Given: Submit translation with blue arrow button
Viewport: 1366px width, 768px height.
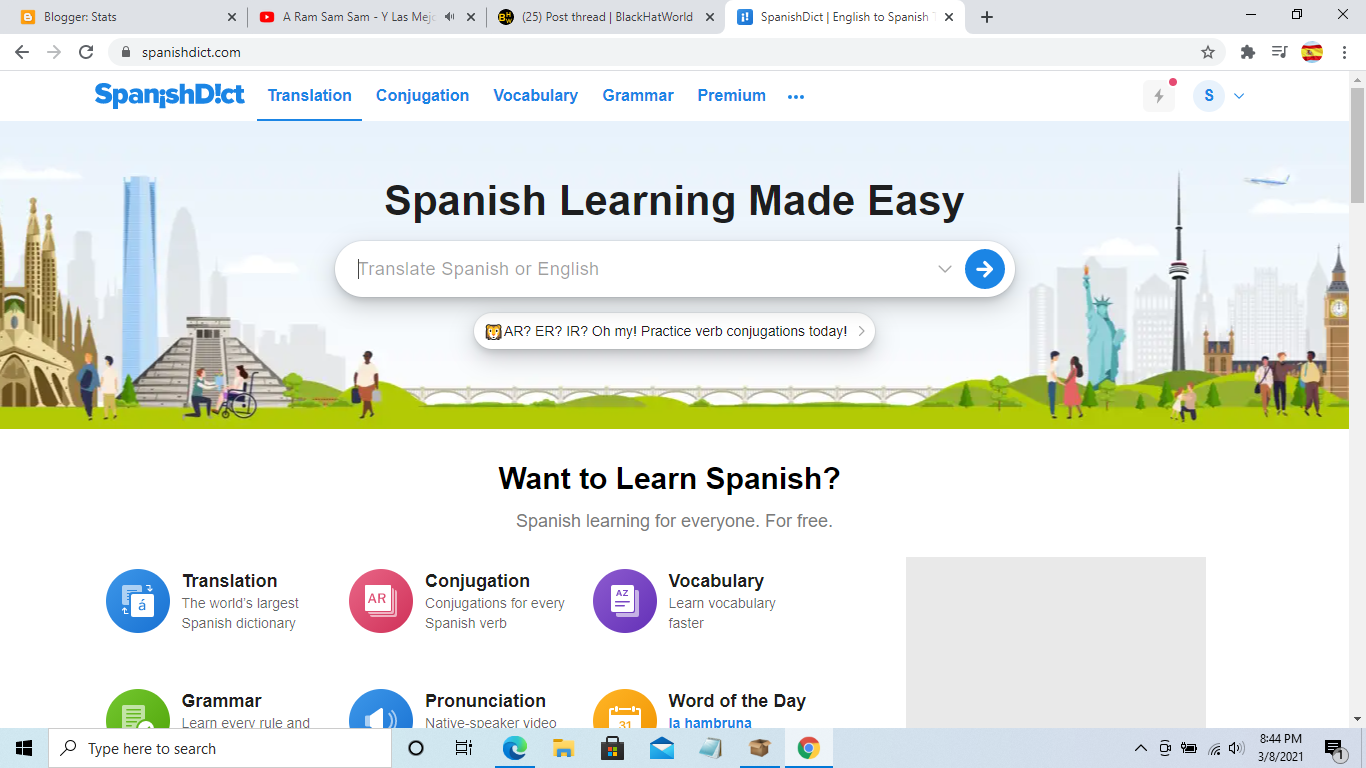Looking at the screenshot, I should coord(985,269).
